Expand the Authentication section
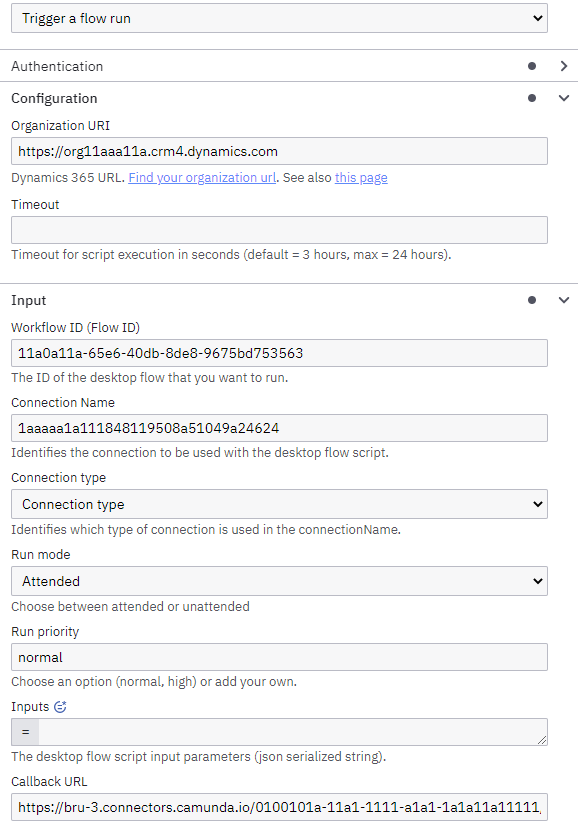 563,66
